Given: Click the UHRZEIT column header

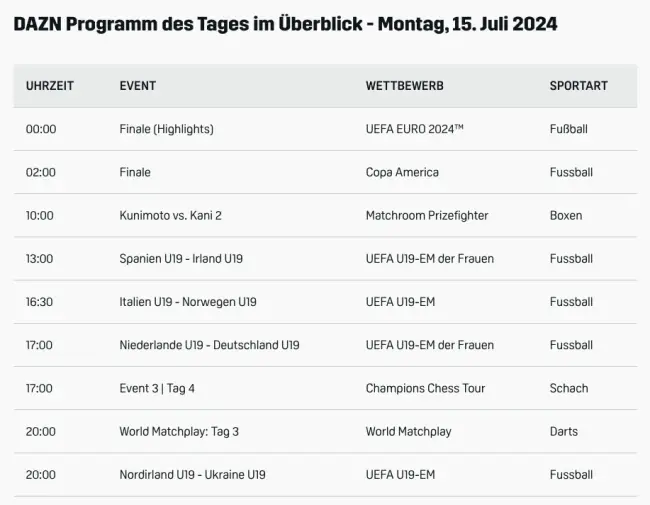Looking at the screenshot, I should (x=50, y=86).
